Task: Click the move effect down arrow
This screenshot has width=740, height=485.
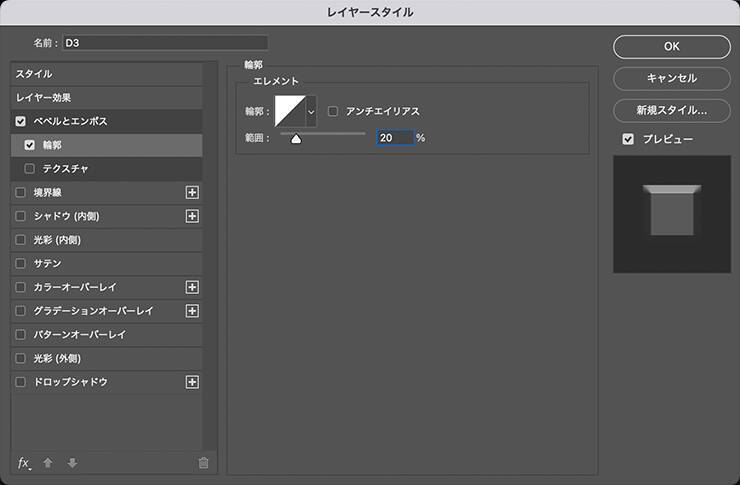Action: click(x=72, y=463)
